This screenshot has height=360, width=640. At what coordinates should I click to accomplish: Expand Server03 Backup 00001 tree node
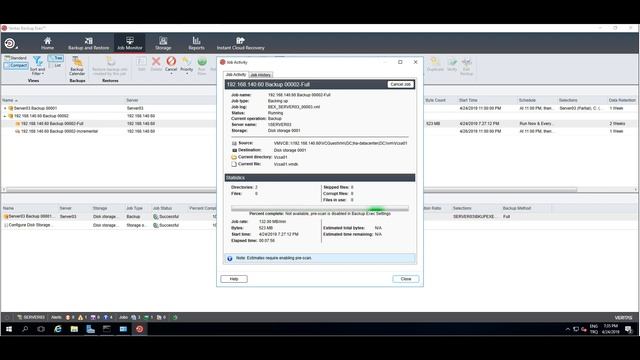pos(5,109)
